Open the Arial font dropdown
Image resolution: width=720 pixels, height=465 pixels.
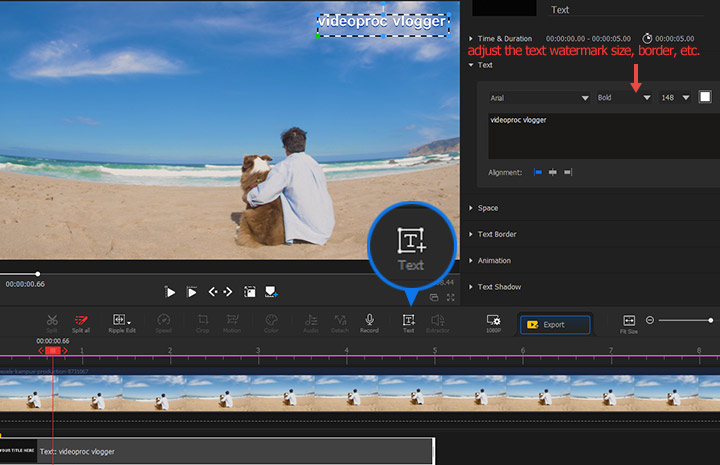click(538, 98)
